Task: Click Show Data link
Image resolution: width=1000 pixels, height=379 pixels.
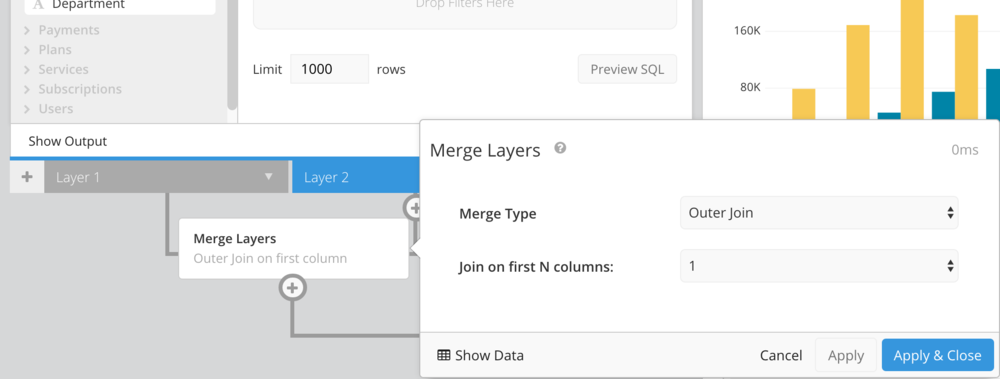Action: 480,355
